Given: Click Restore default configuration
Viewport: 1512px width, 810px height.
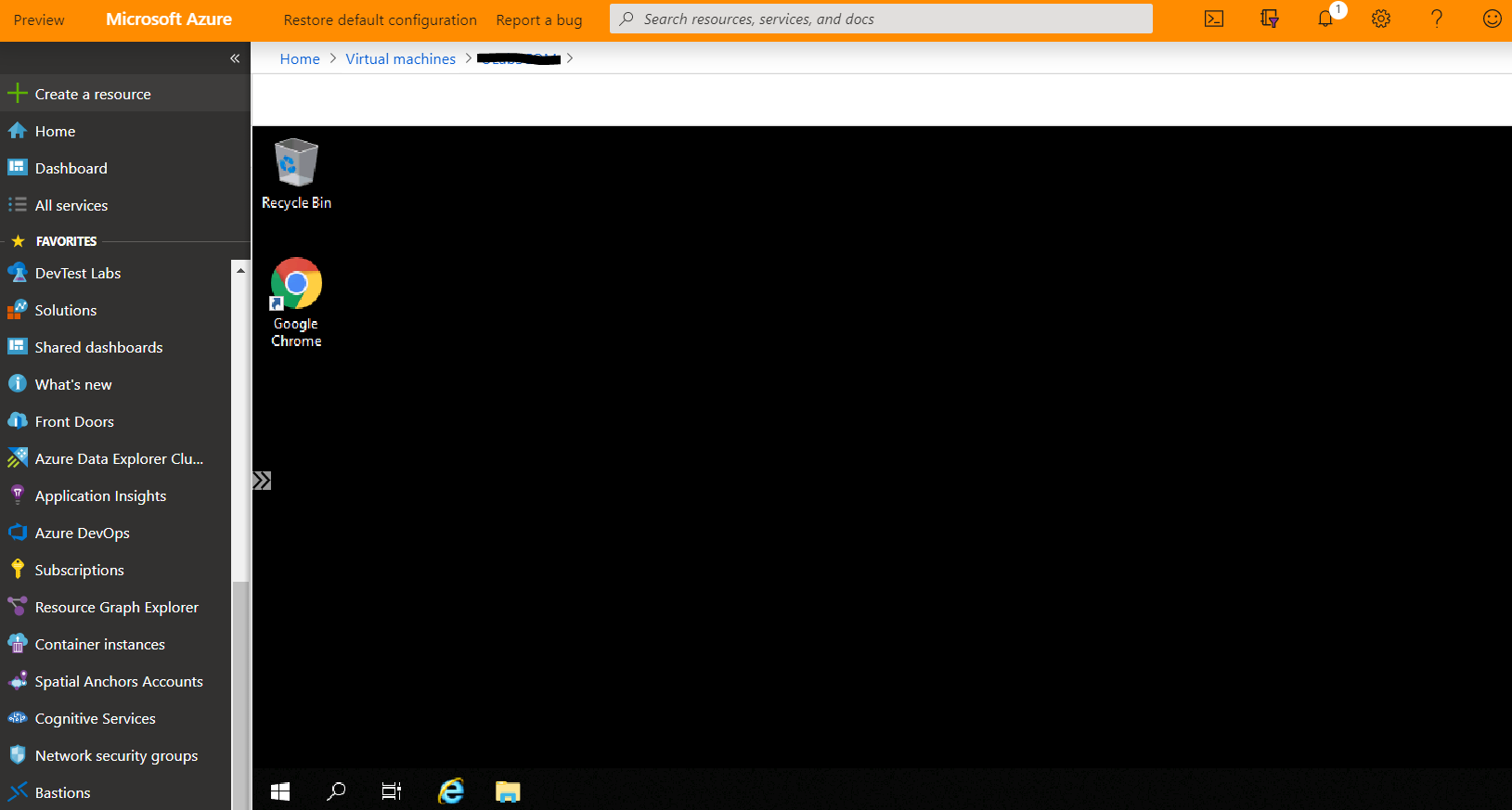Looking at the screenshot, I should coord(380,19).
